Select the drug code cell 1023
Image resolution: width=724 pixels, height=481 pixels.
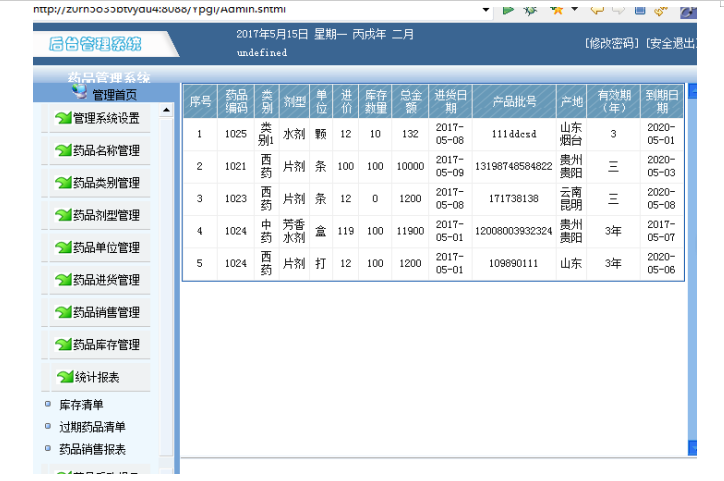236,198
